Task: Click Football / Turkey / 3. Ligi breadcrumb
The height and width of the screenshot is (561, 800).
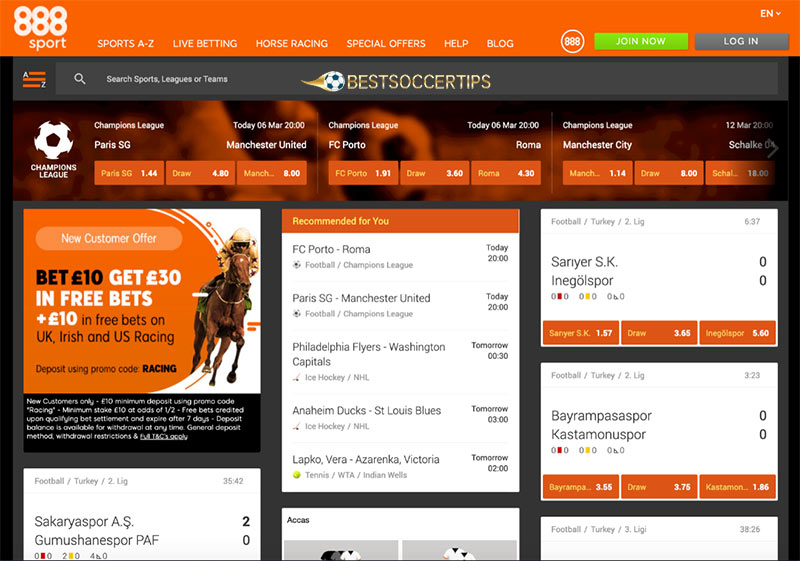Action: (598, 529)
